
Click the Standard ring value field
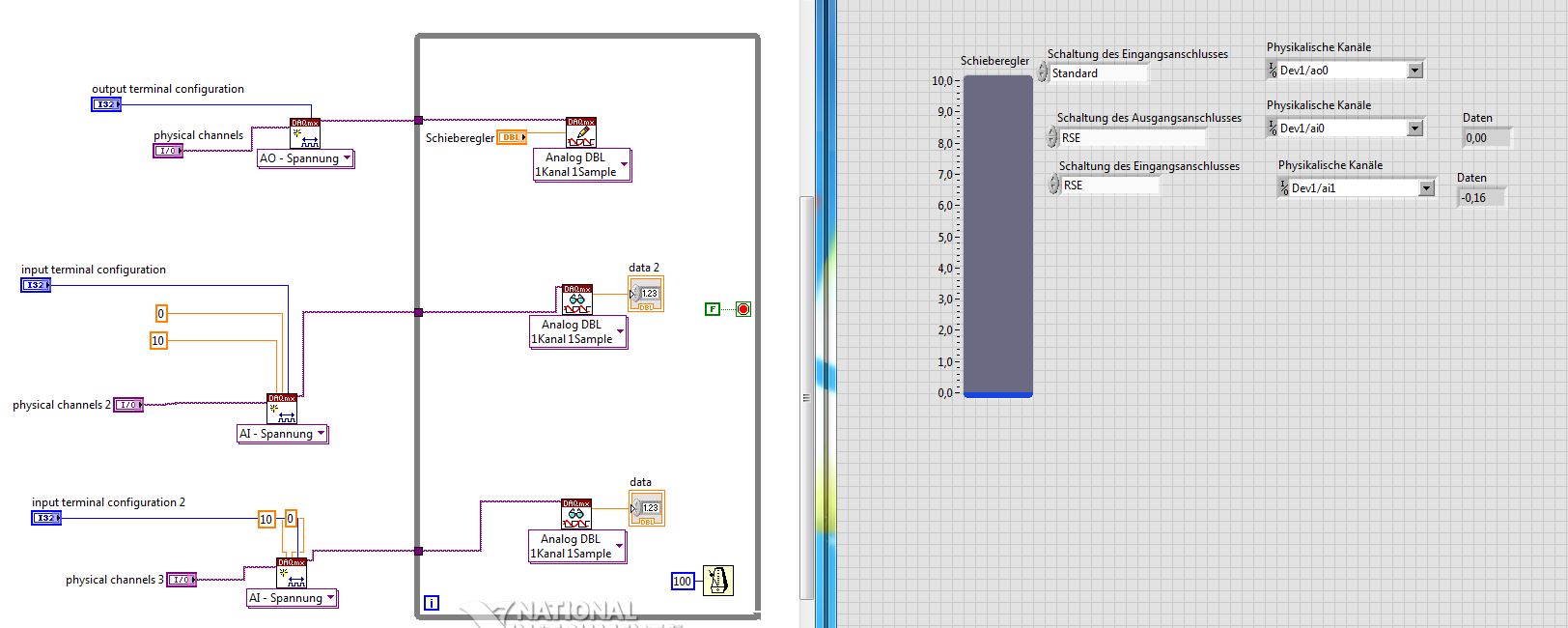pos(1099,73)
